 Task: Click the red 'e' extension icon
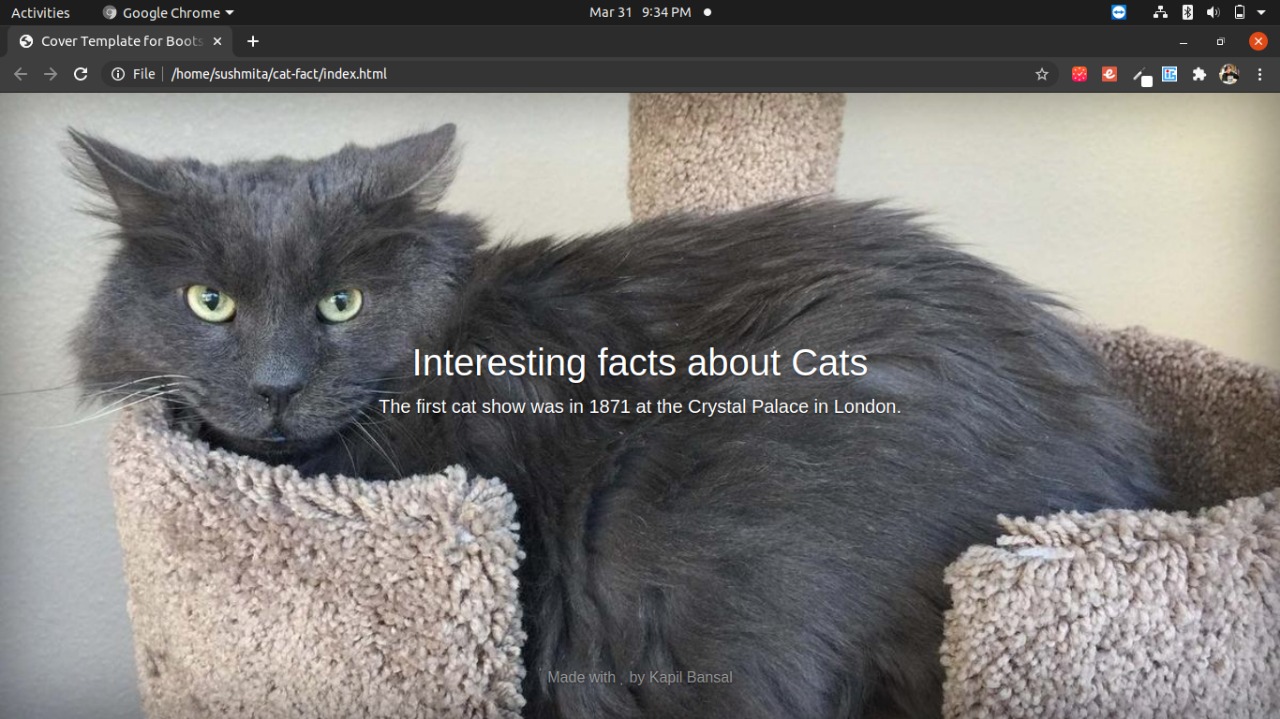pos(1109,73)
